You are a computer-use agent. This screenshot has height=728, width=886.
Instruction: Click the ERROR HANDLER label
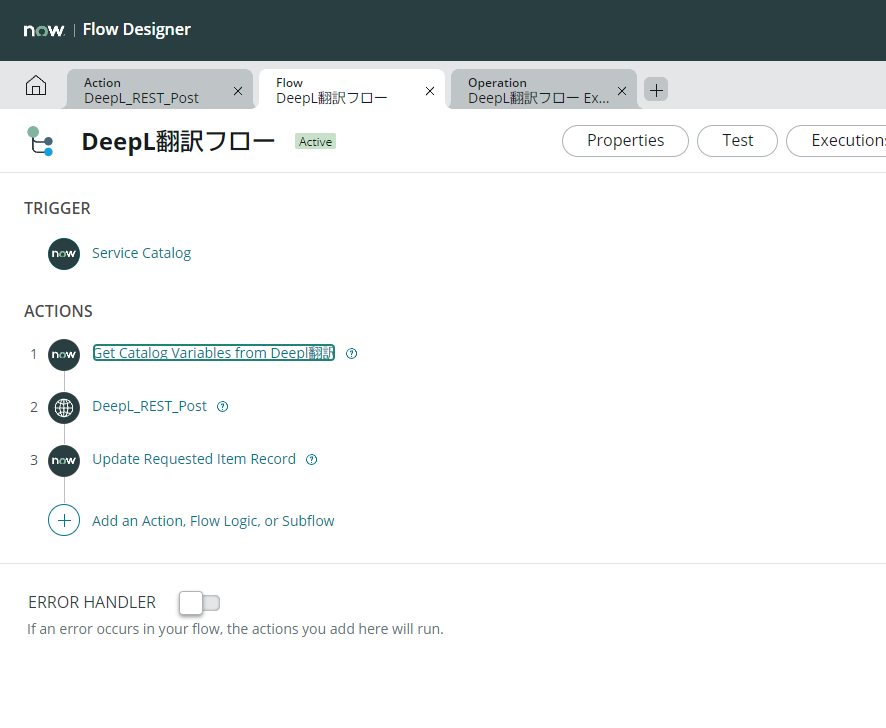(x=92, y=603)
